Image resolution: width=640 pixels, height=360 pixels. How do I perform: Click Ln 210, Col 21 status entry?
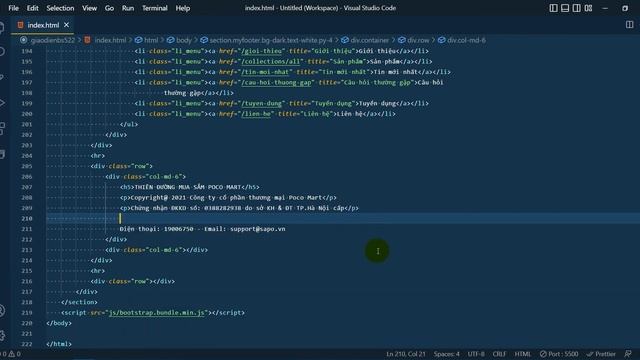[405, 354]
